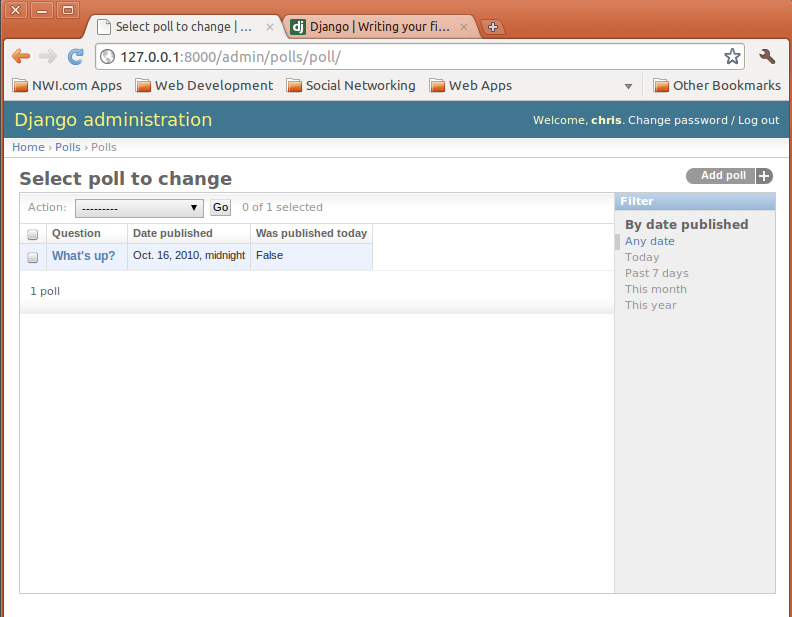Image resolution: width=792 pixels, height=617 pixels.
Task: Maximize the browser window
Action: pos(68,10)
